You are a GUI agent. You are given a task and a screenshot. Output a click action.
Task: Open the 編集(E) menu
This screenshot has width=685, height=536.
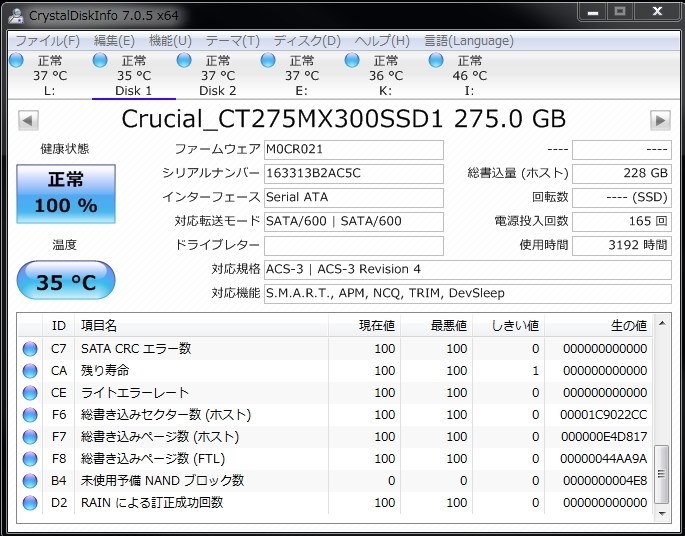(x=114, y=41)
